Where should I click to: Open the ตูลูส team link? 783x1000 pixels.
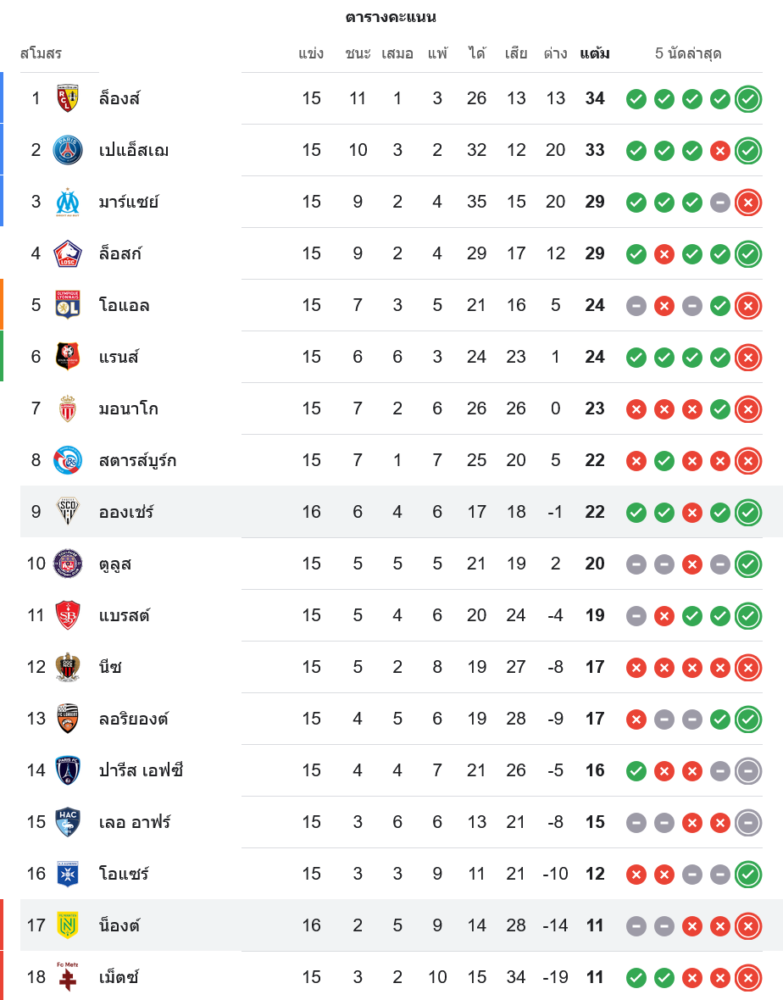coord(115,564)
